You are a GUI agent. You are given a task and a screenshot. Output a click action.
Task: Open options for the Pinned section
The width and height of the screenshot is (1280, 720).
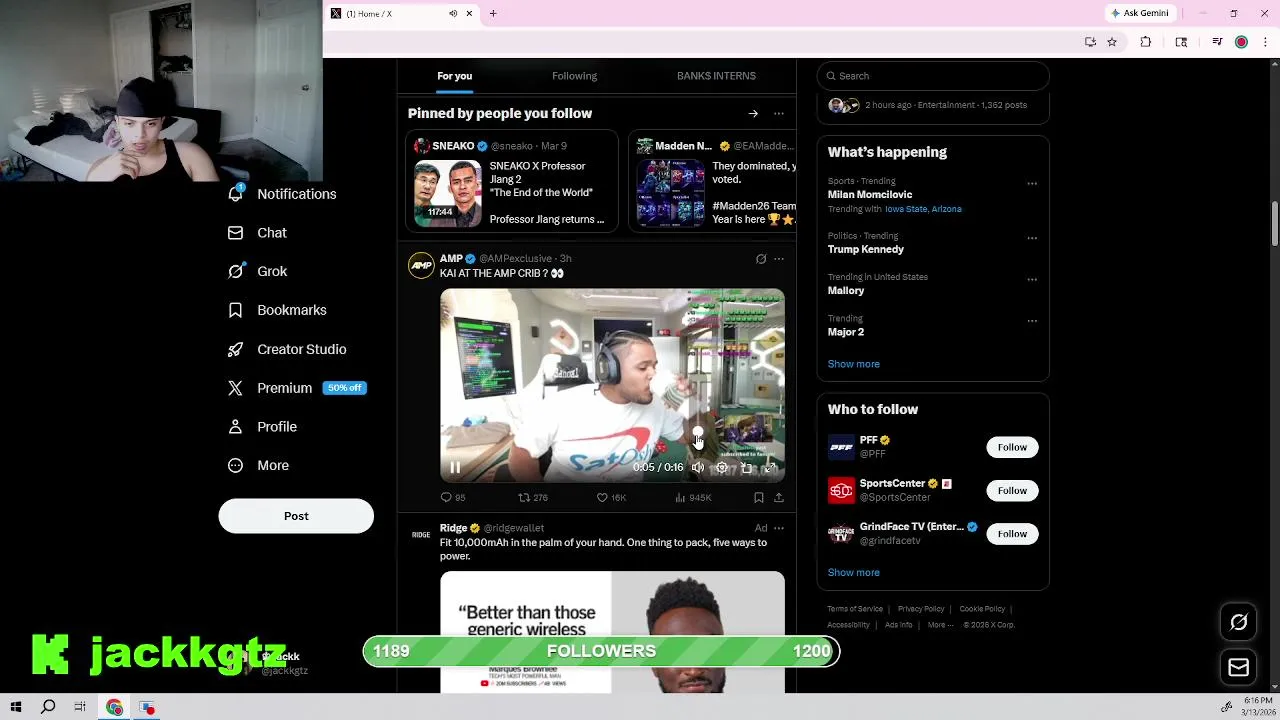(x=779, y=114)
